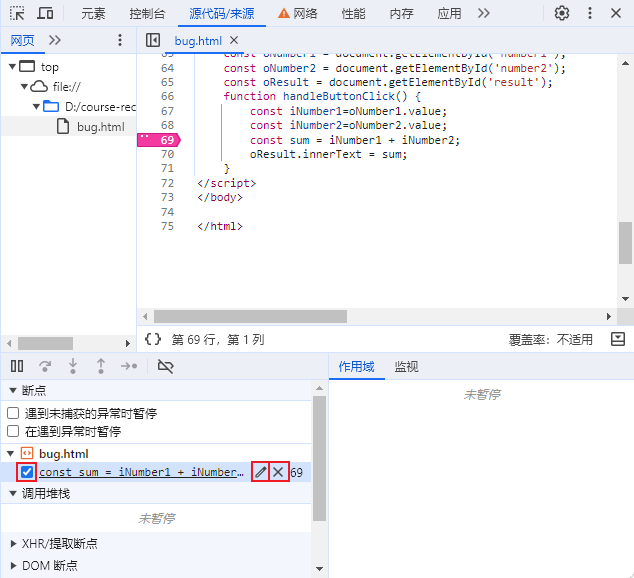Click the step over icon
Image resolution: width=634 pixels, height=578 pixels.
[x=45, y=366]
